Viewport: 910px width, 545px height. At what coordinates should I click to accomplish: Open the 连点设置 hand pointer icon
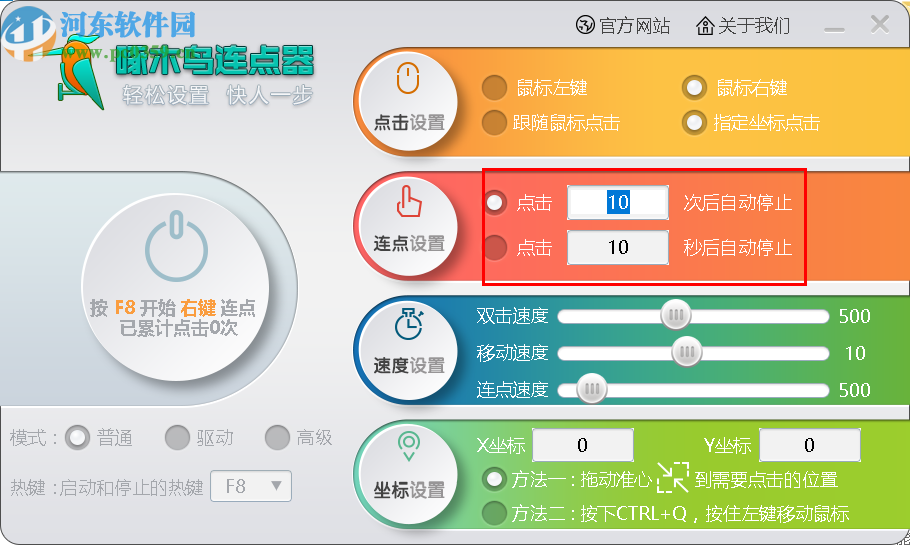tap(409, 225)
